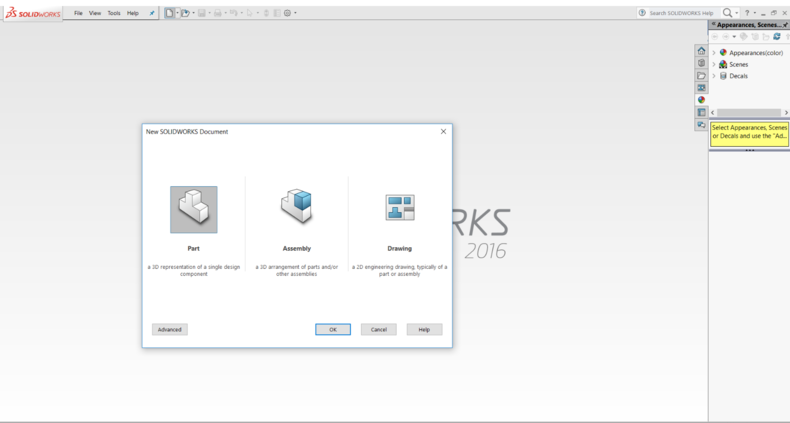This screenshot has width=790, height=423.
Task: Click the New document toolbar icon
Action: pos(169,13)
